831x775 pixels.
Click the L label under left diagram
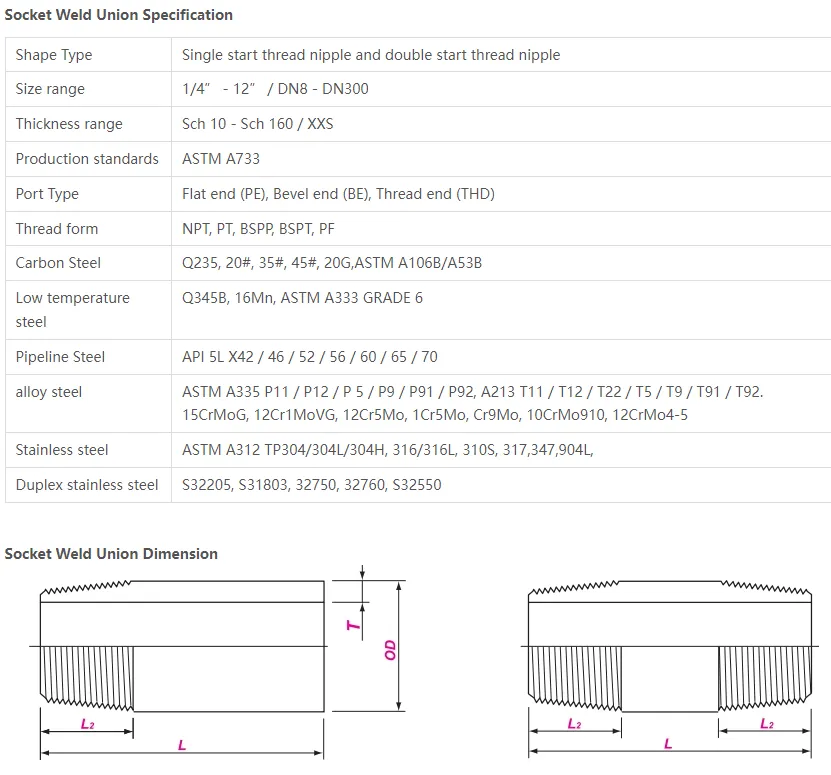tap(182, 745)
